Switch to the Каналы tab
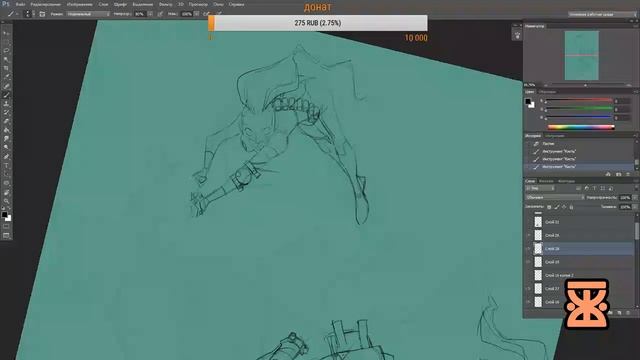The height and width of the screenshot is (360, 640). pos(546,181)
